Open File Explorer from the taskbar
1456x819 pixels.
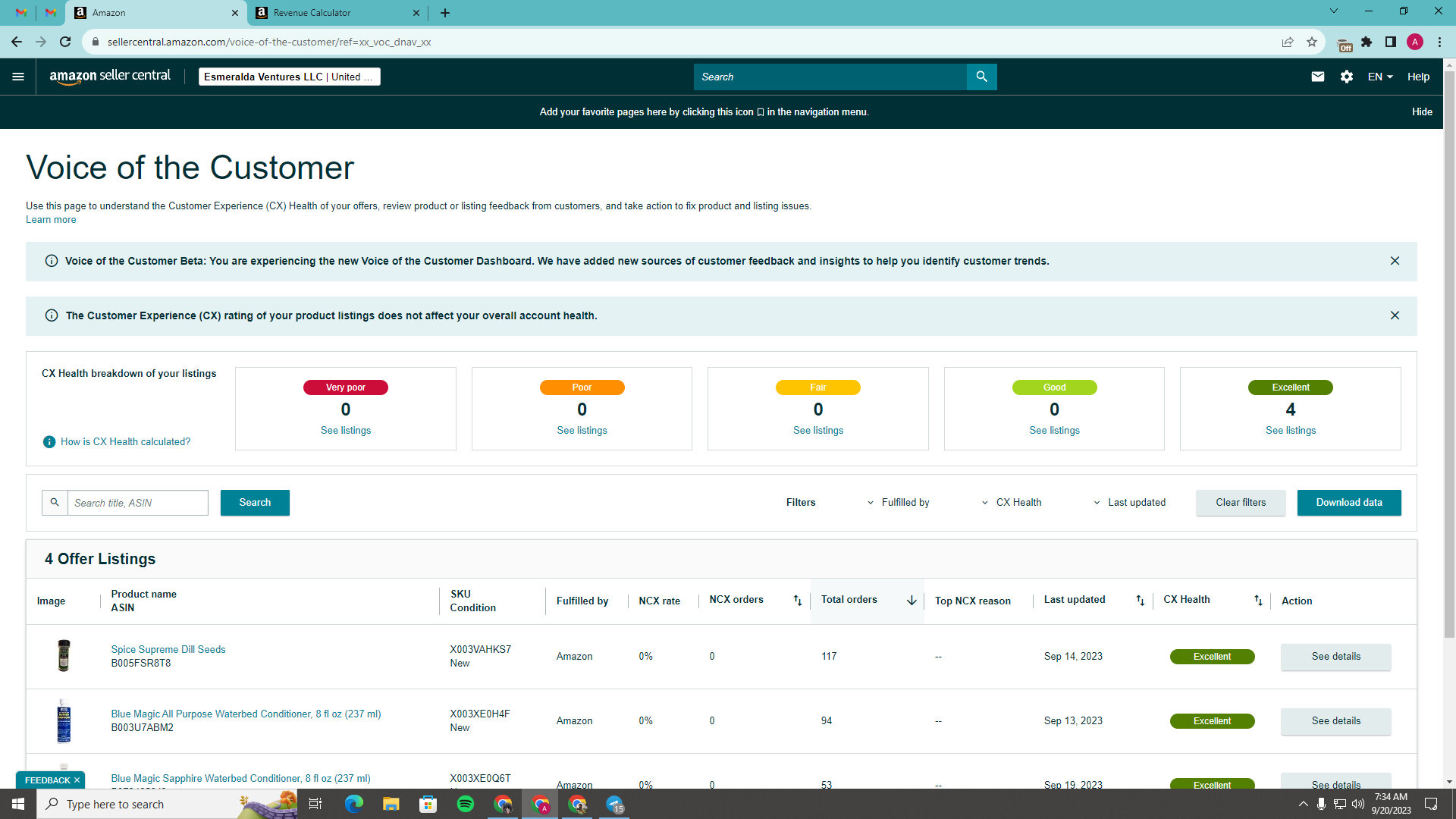coord(391,804)
